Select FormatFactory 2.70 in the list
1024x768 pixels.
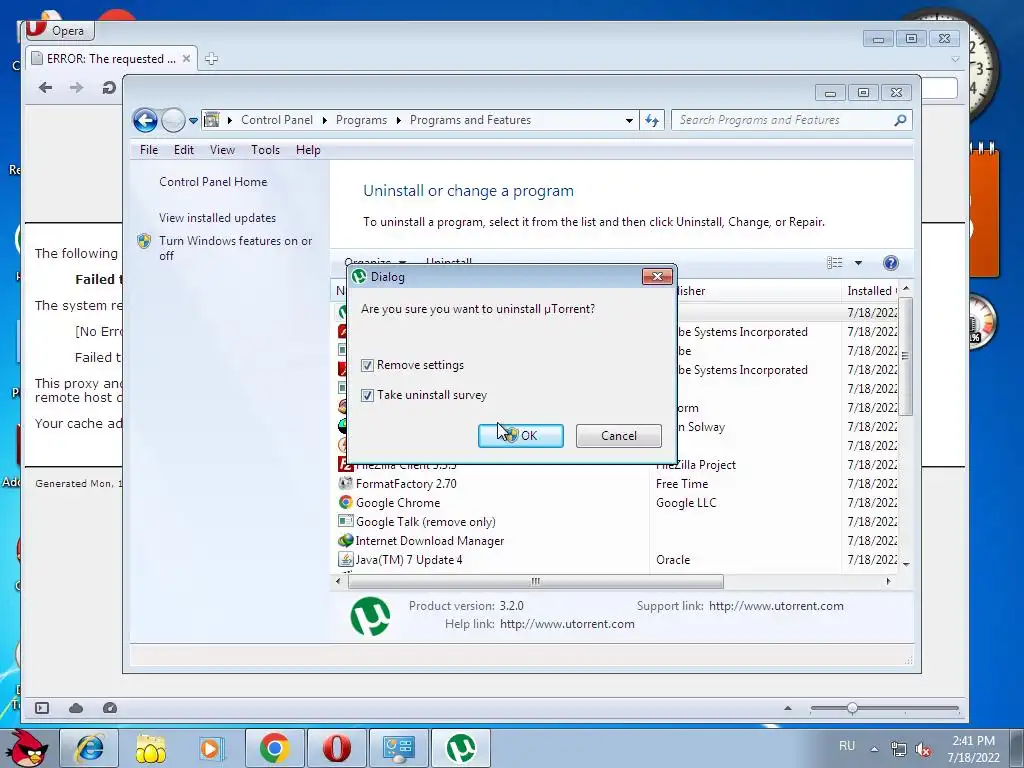point(406,484)
